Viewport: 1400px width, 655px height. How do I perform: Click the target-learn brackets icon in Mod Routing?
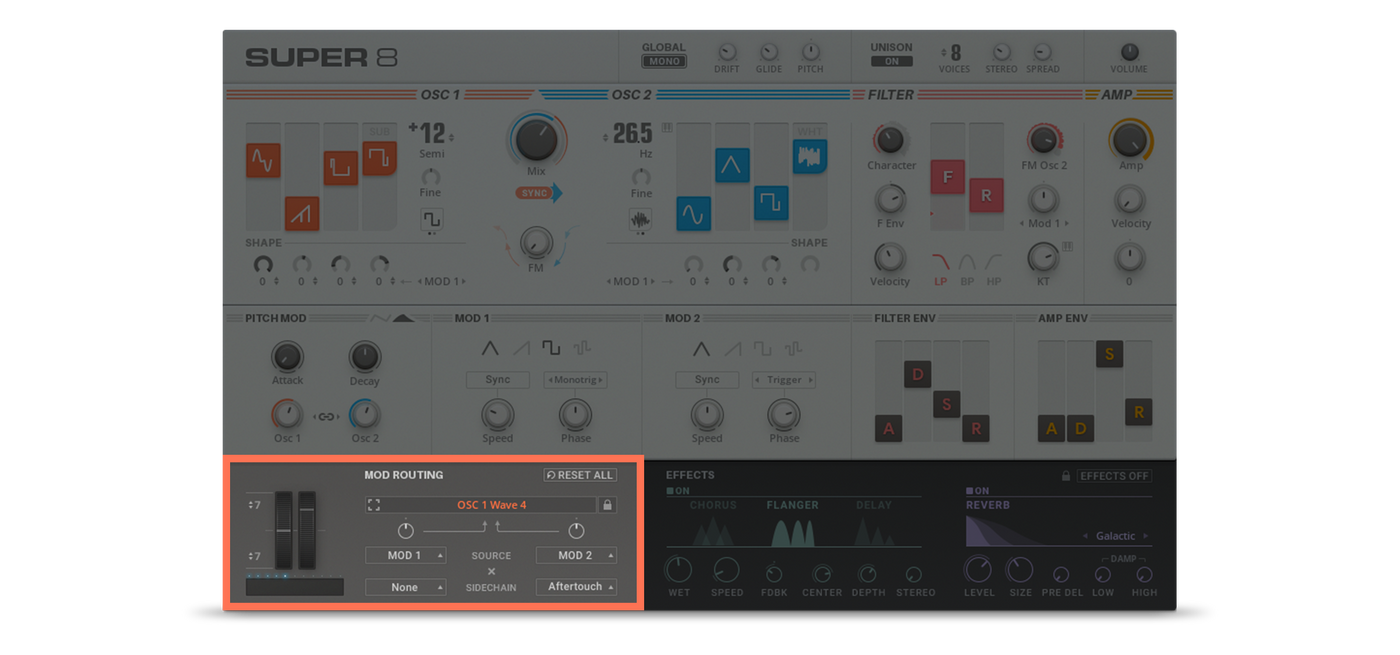(373, 505)
